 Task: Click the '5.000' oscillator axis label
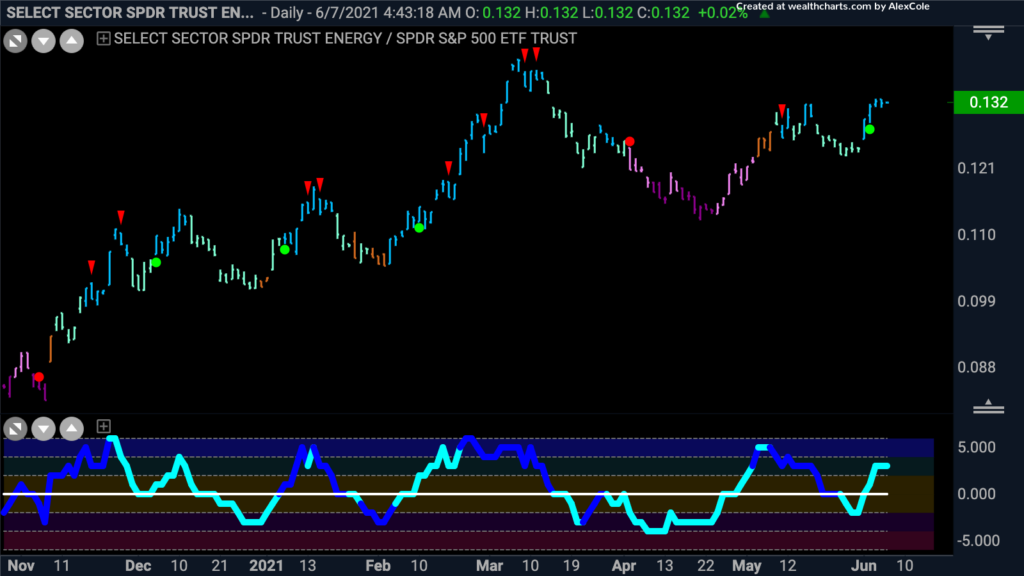tap(976, 447)
